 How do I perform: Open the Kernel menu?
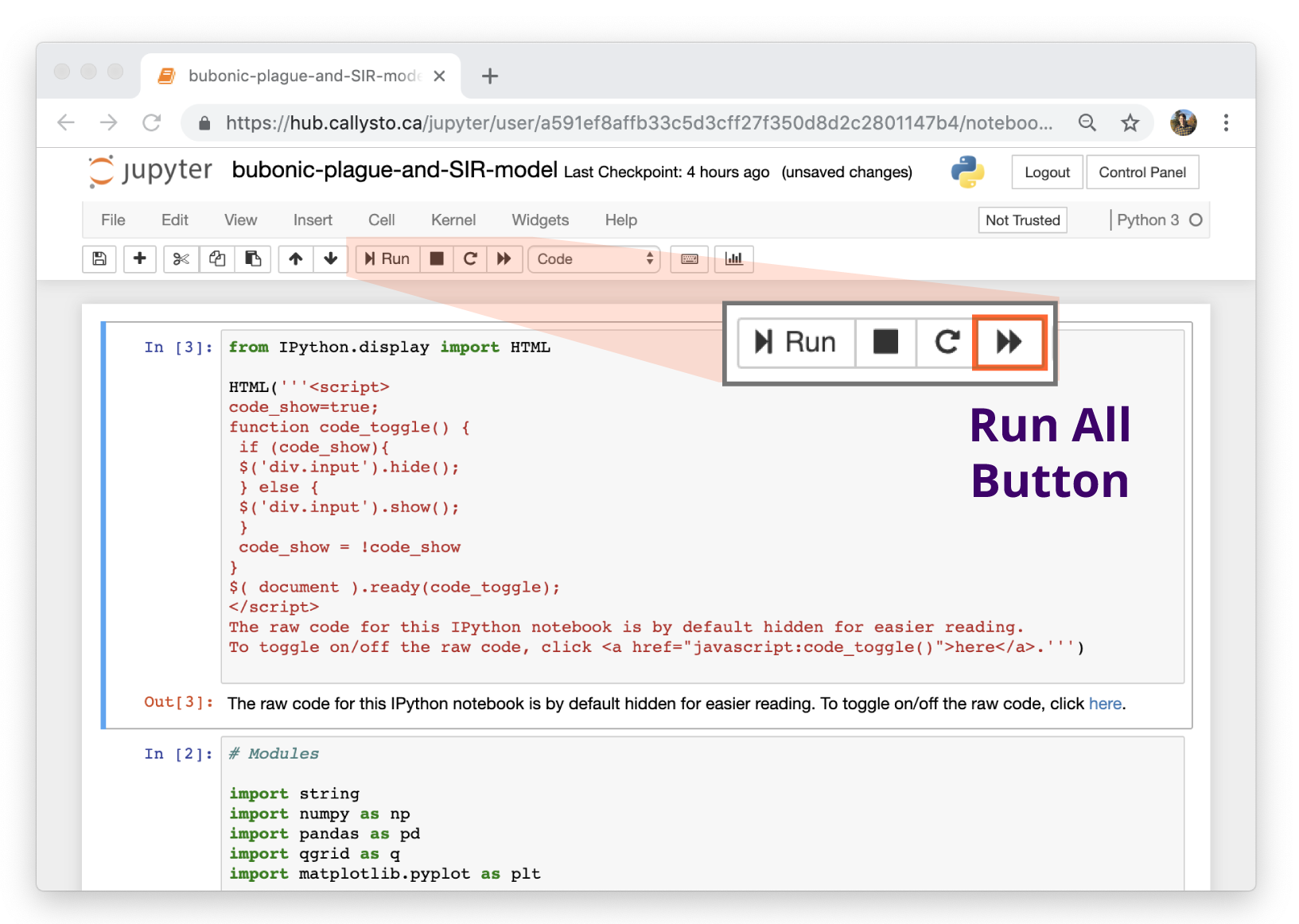click(x=453, y=220)
